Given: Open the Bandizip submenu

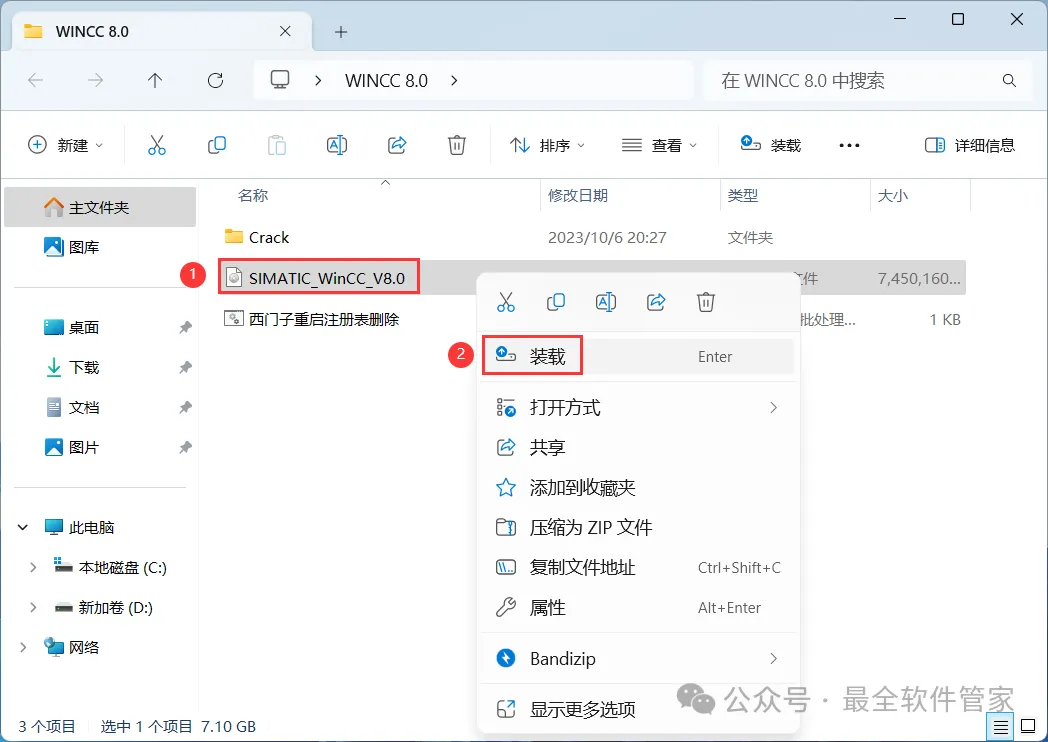Looking at the screenshot, I should [x=638, y=658].
